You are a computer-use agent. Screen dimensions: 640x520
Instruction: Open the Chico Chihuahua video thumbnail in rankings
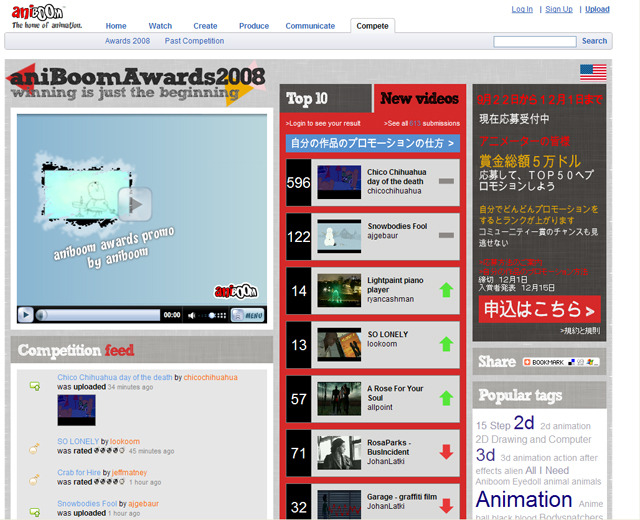point(339,182)
